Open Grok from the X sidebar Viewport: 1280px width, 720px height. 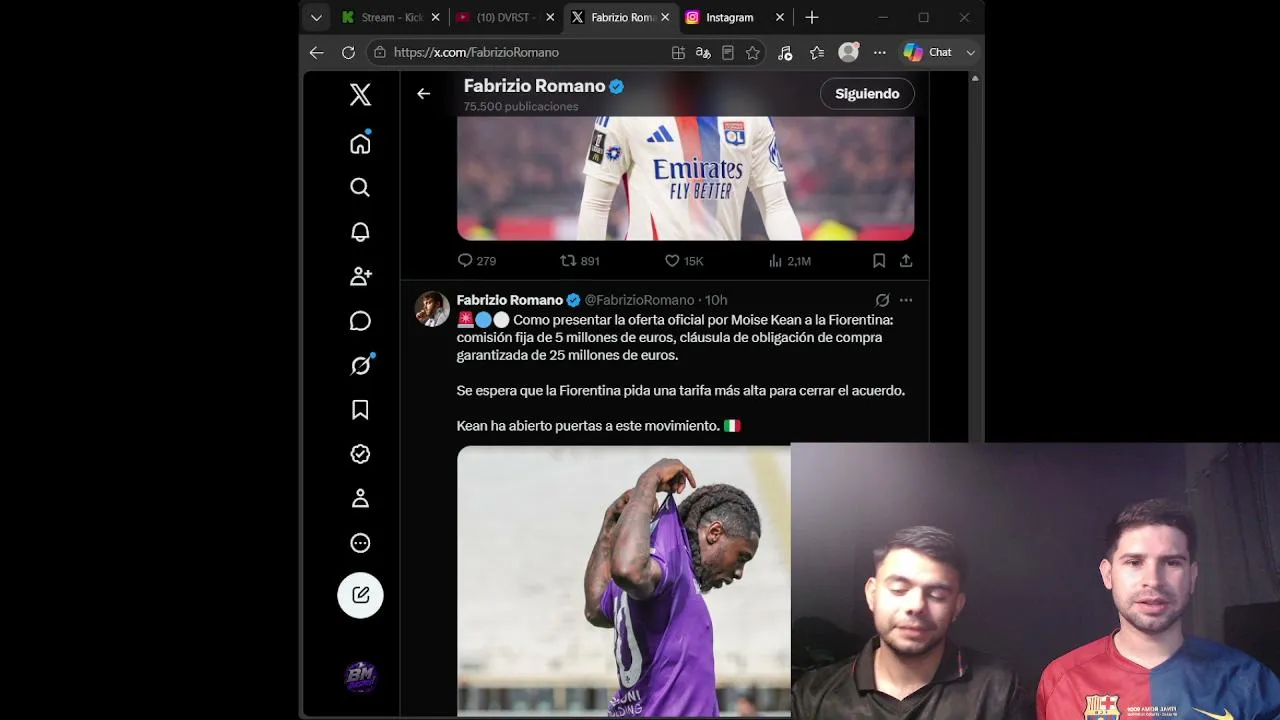(360, 365)
